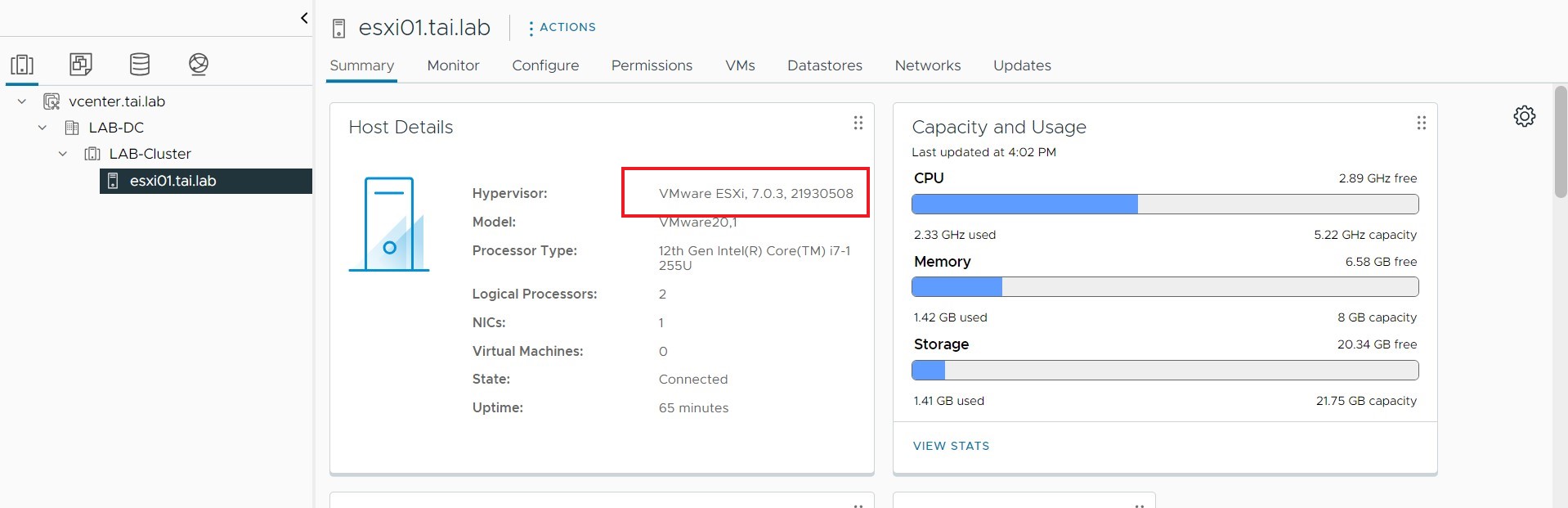Viewport: 1568px width, 508px height.
Task: Collapse the LAB-Cluster tree node
Action: pos(63,154)
